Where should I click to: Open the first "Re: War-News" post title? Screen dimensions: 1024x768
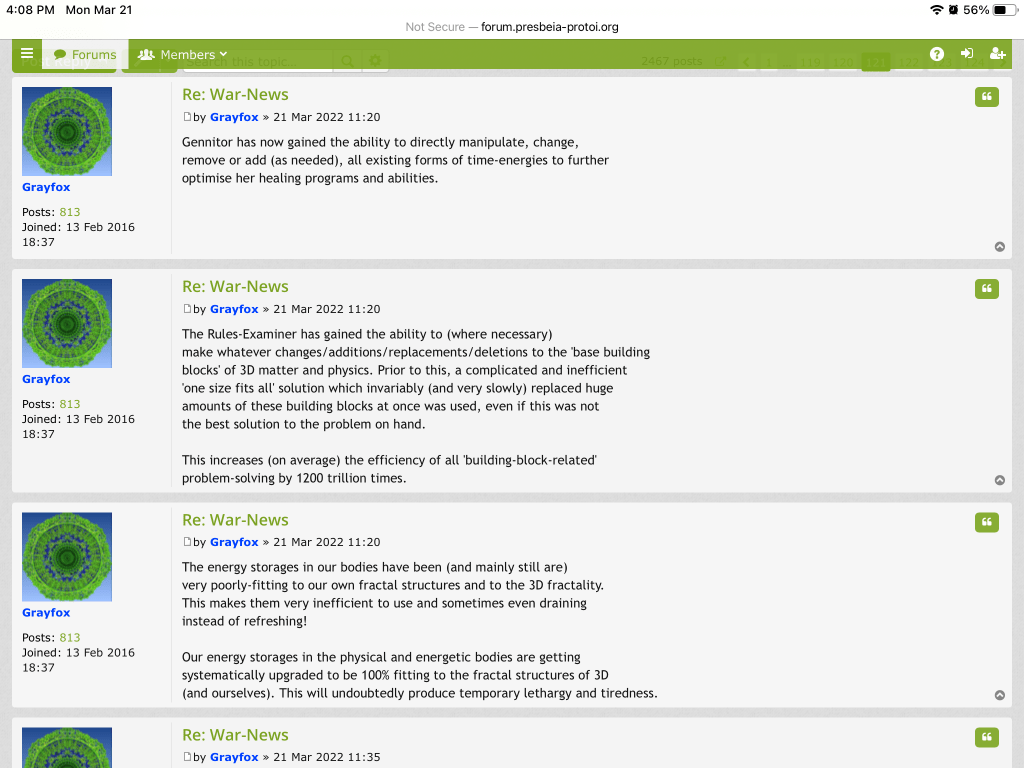pyautogui.click(x=235, y=95)
